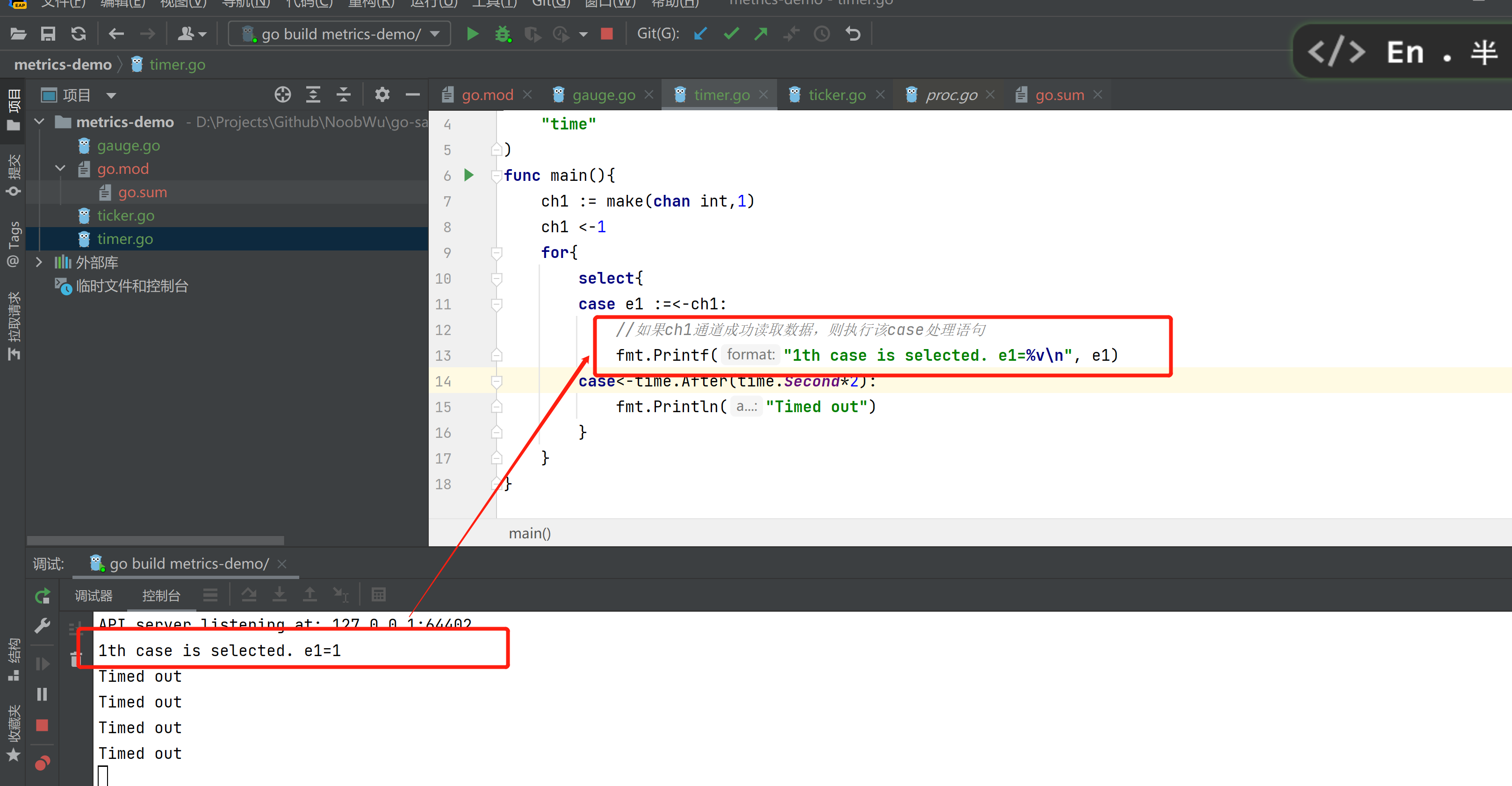The width and height of the screenshot is (1512, 786).
Task: Select gauge.go in the project tree
Action: [128, 145]
